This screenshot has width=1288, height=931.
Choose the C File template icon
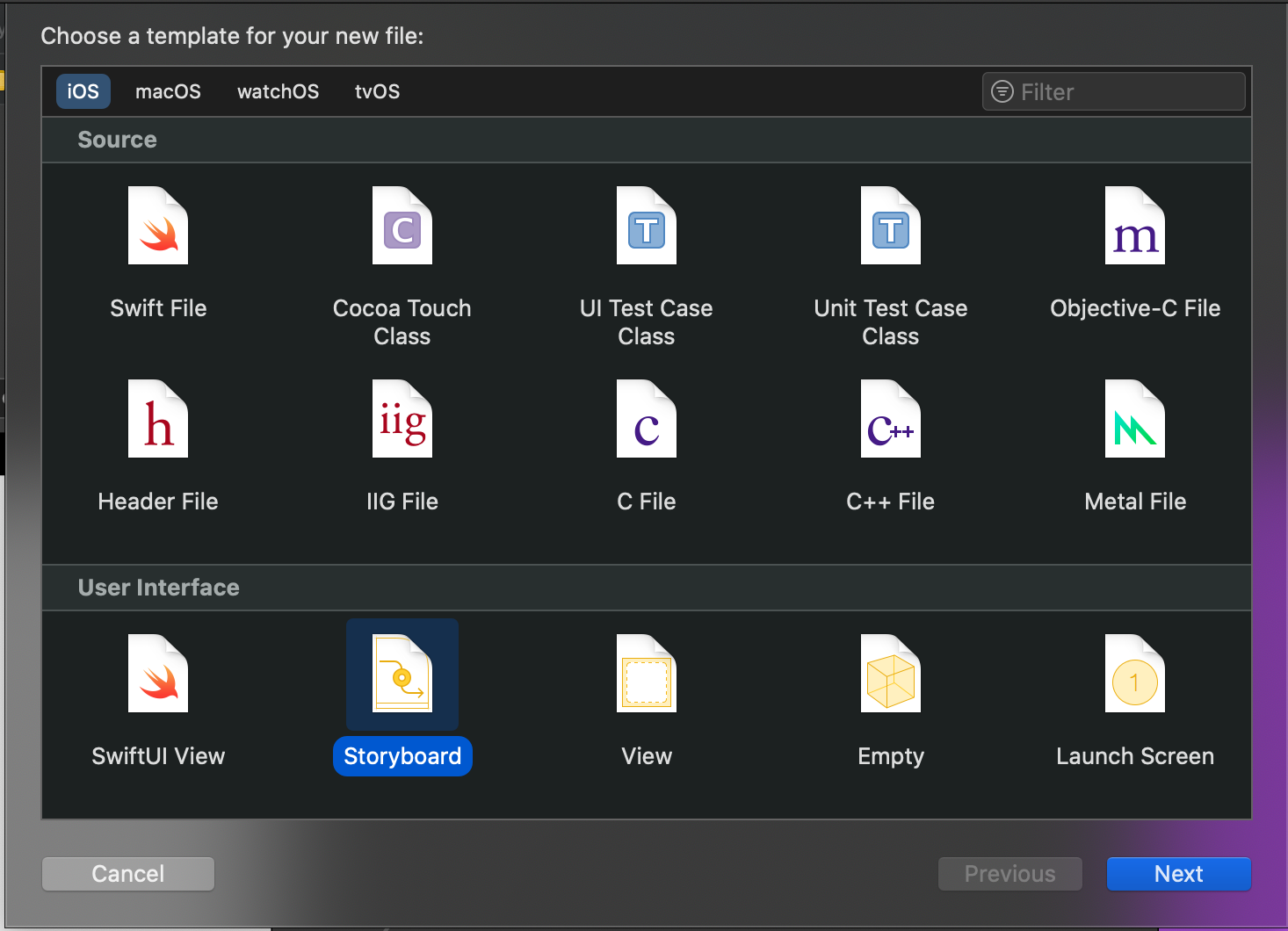click(647, 419)
